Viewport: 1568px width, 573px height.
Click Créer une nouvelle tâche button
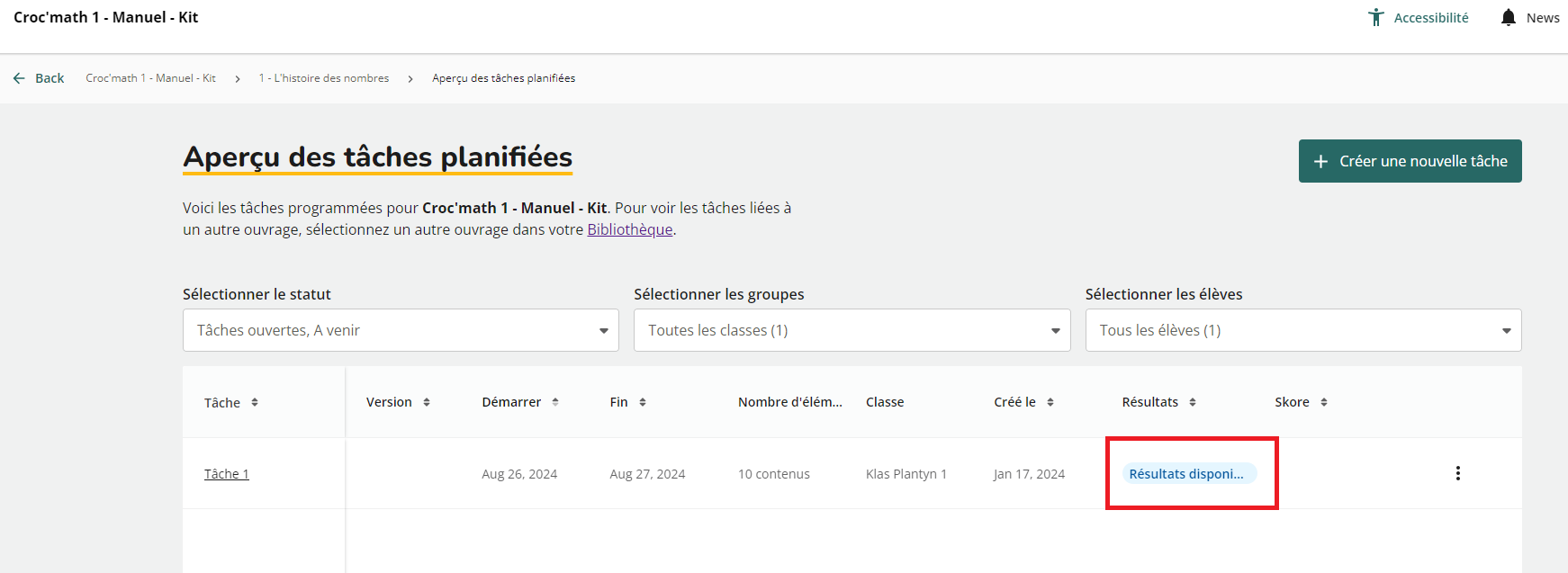[x=1410, y=161]
